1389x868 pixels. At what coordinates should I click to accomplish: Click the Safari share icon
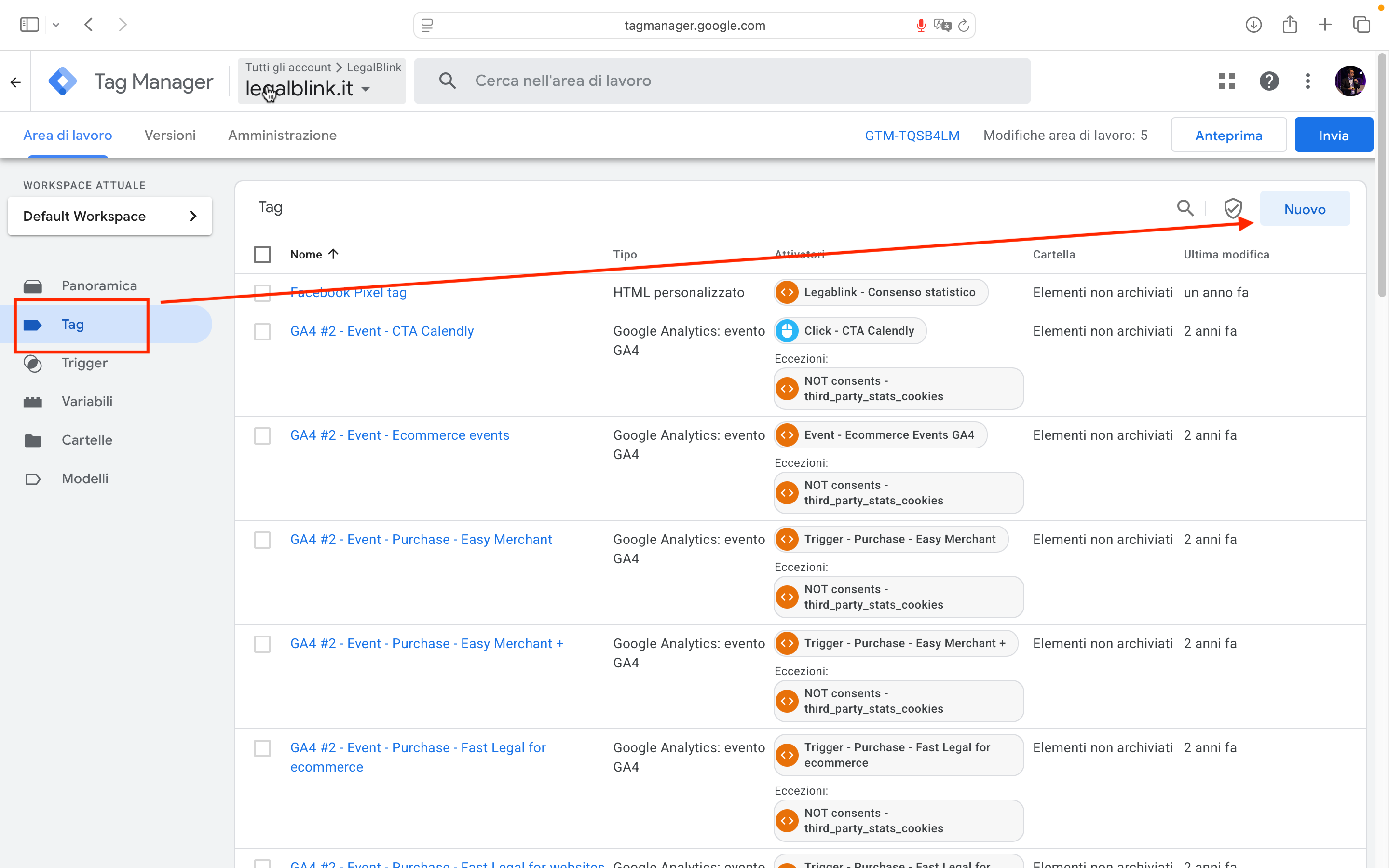pos(1290,25)
